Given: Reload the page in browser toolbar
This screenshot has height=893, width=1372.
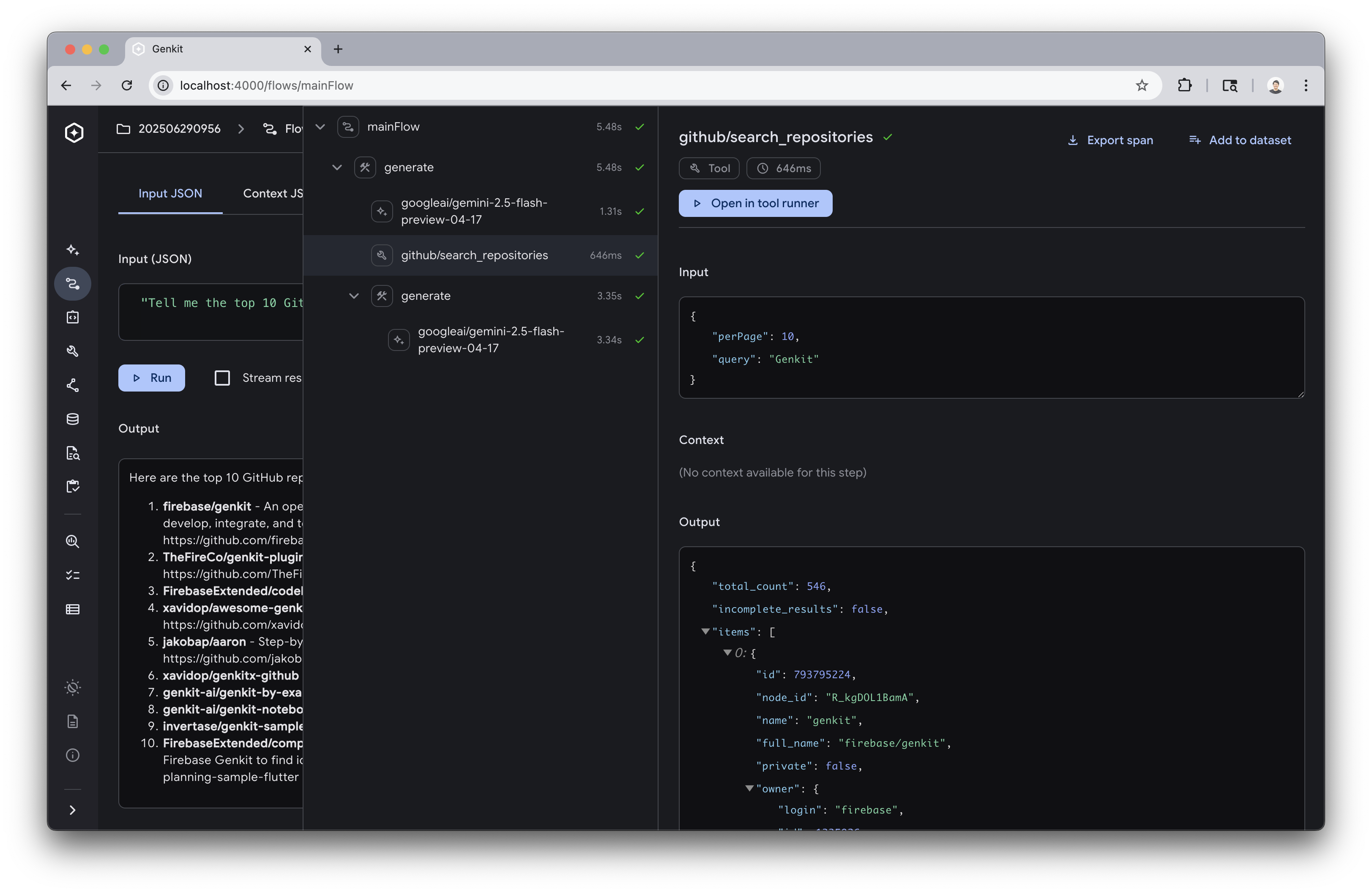Looking at the screenshot, I should tap(127, 85).
